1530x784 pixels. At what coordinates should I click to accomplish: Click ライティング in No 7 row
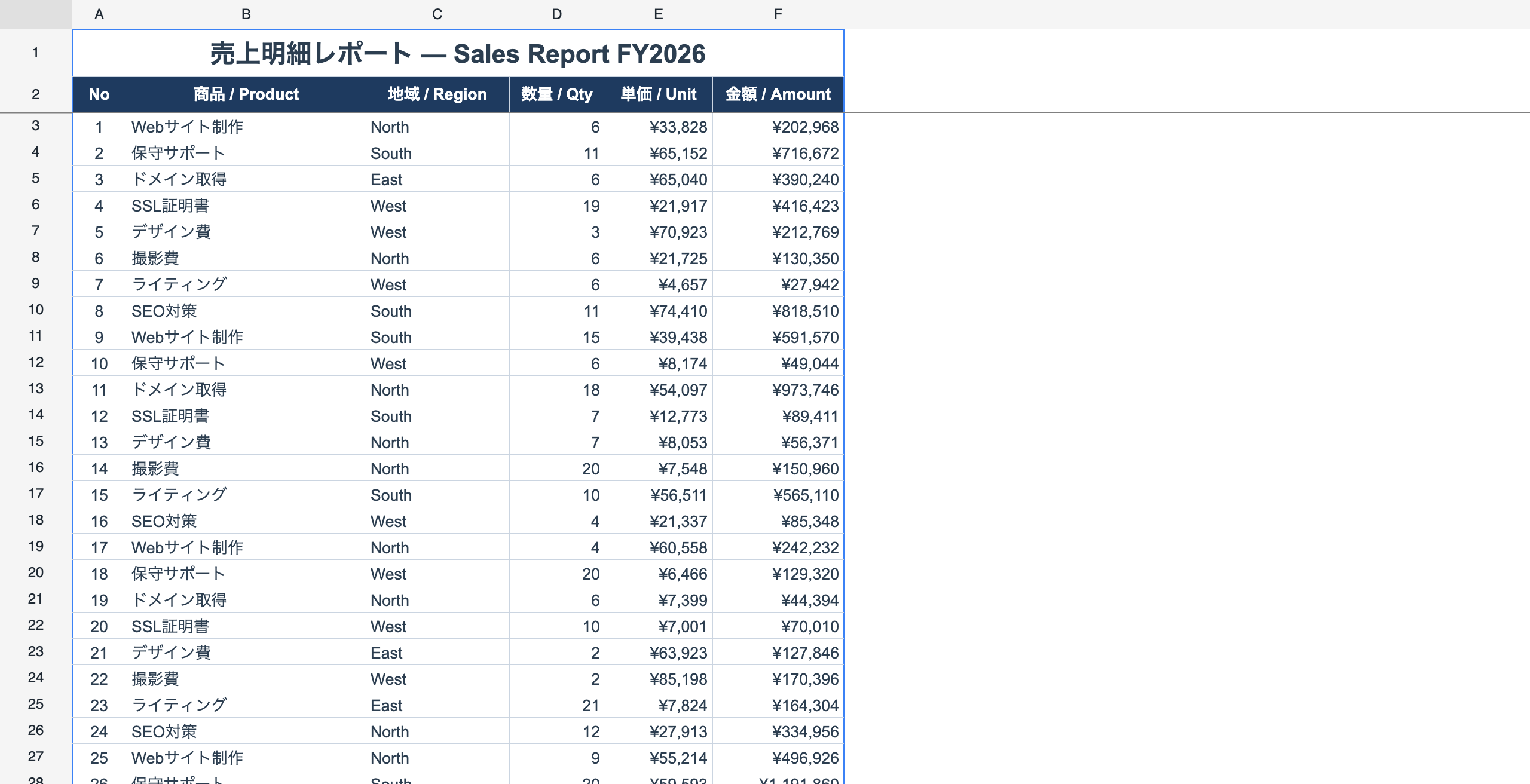point(246,284)
